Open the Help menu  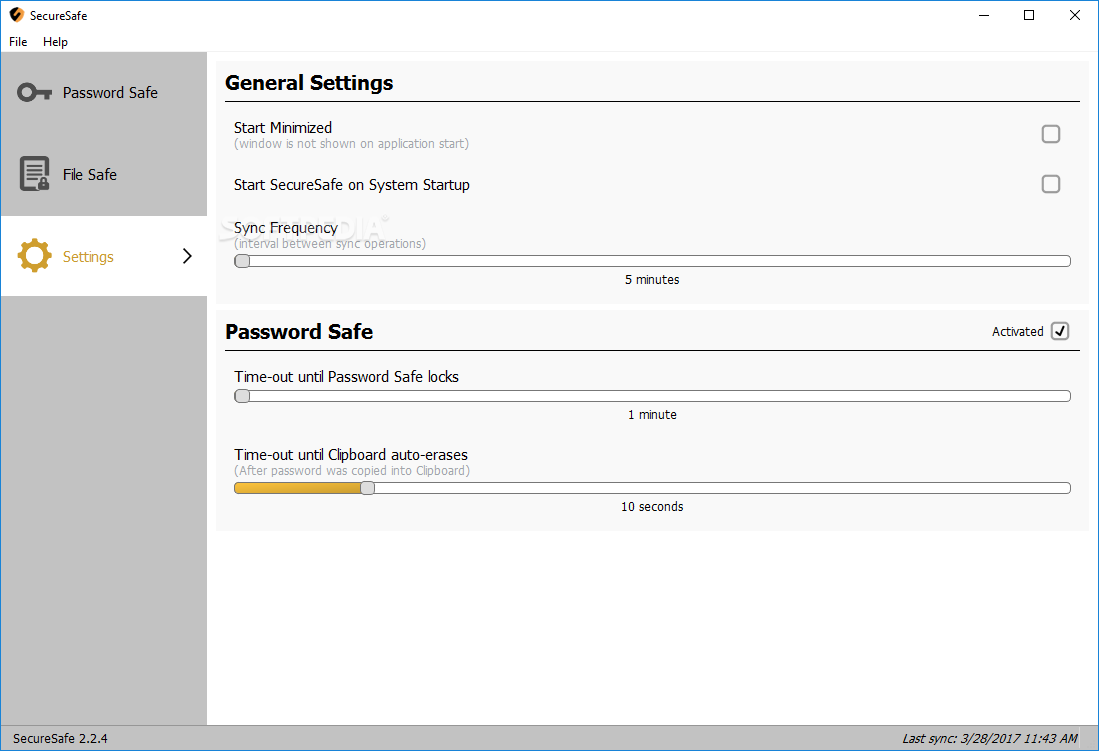(55, 41)
